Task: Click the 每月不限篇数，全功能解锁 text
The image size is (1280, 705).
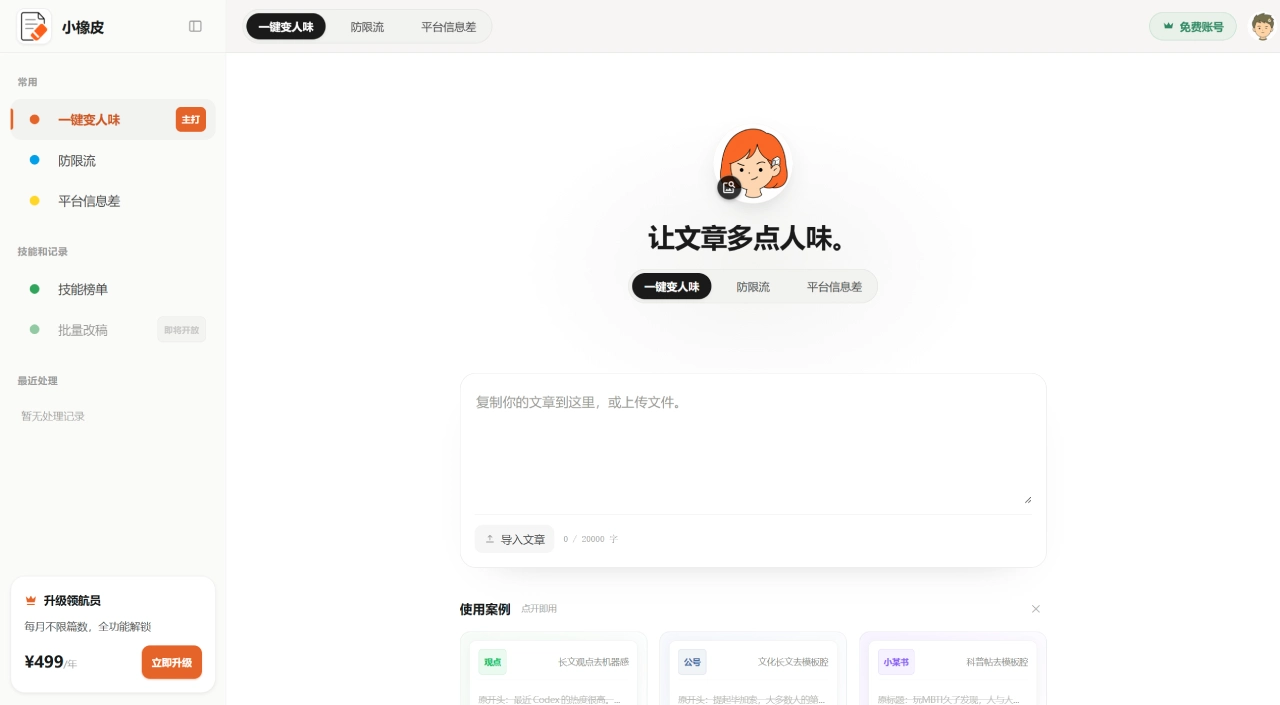Action: pyautogui.click(x=88, y=627)
